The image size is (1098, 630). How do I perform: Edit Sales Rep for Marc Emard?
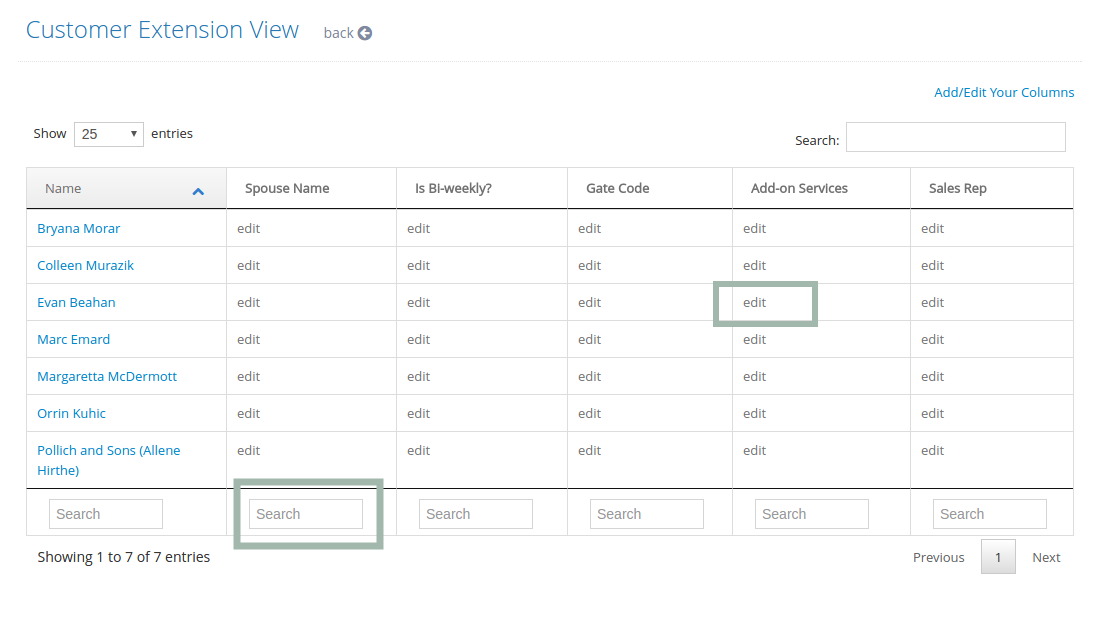click(932, 340)
